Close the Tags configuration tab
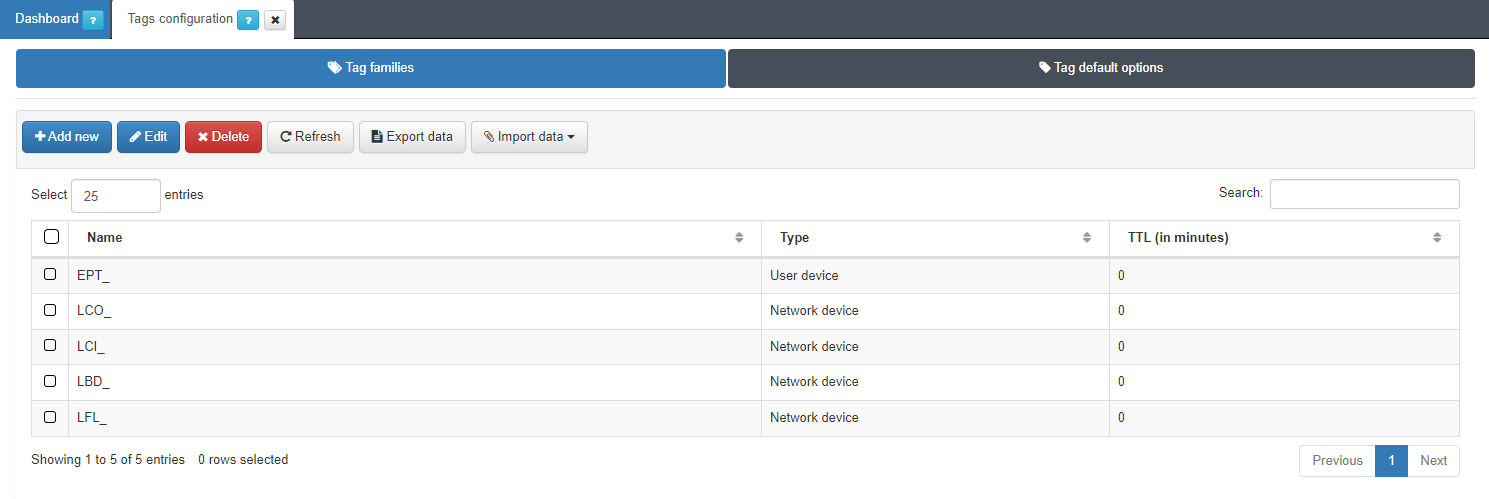1489x499 pixels. (x=275, y=20)
